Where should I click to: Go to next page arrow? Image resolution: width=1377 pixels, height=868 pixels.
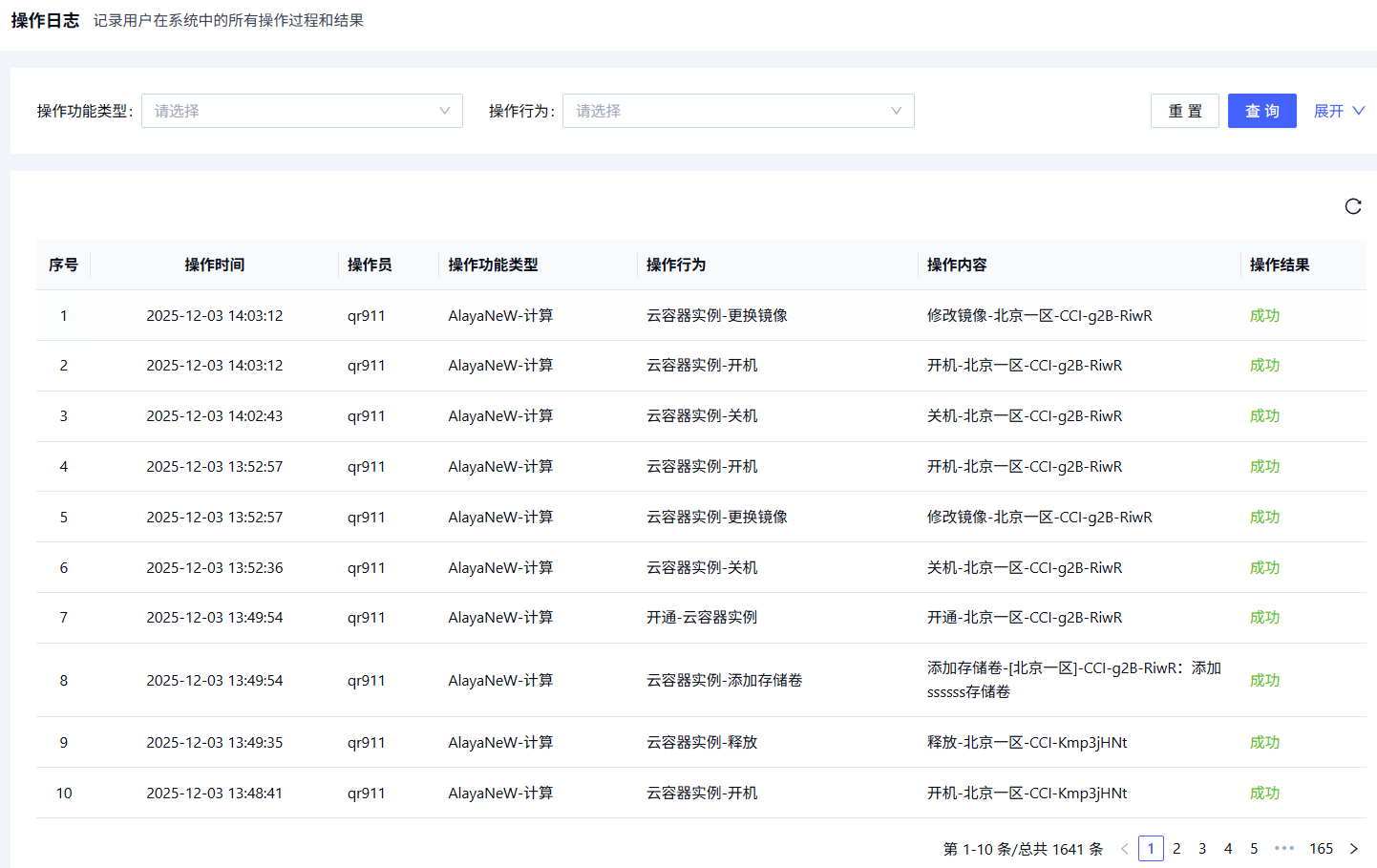[x=1353, y=849]
